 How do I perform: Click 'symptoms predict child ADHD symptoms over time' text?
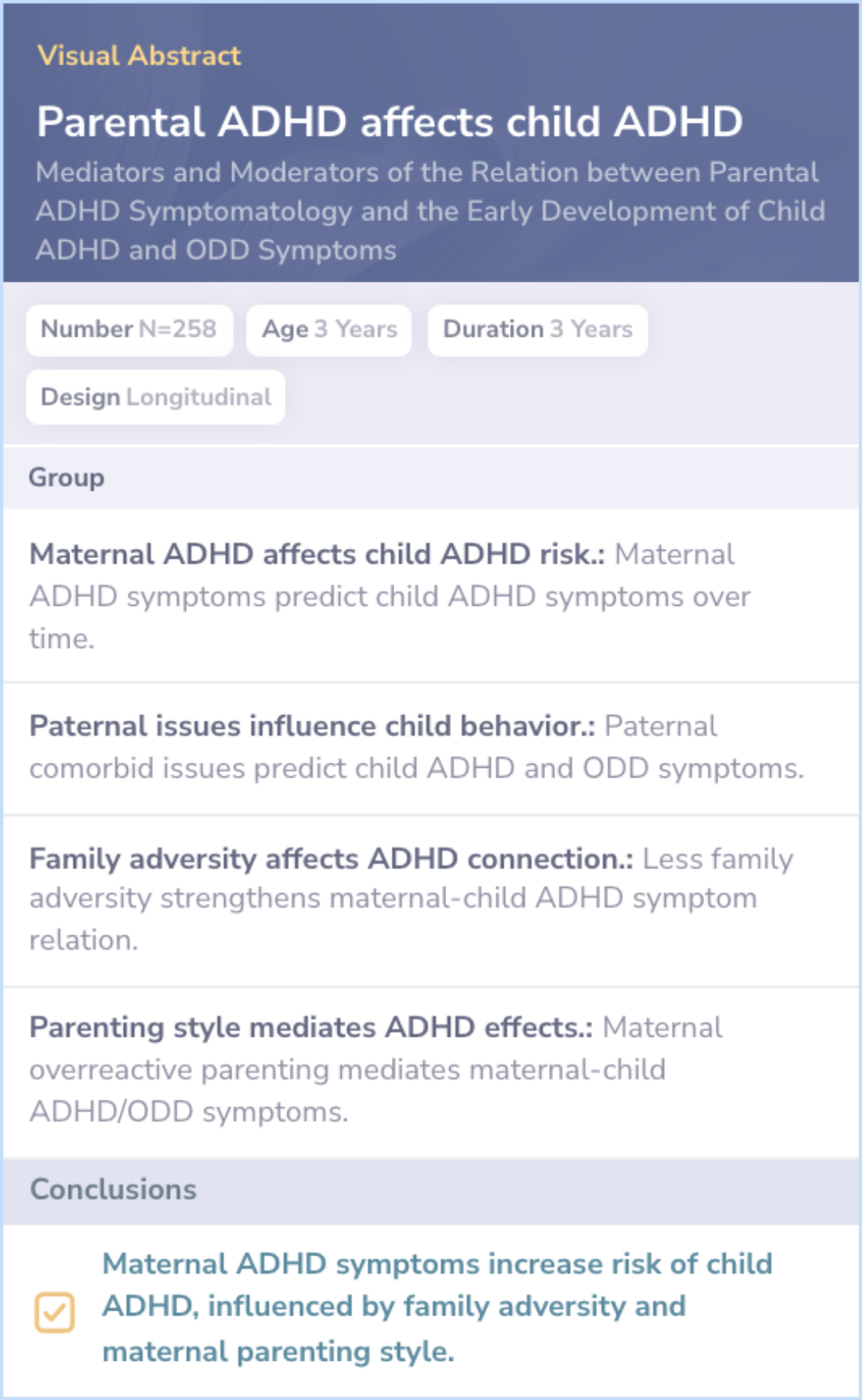pos(437,597)
